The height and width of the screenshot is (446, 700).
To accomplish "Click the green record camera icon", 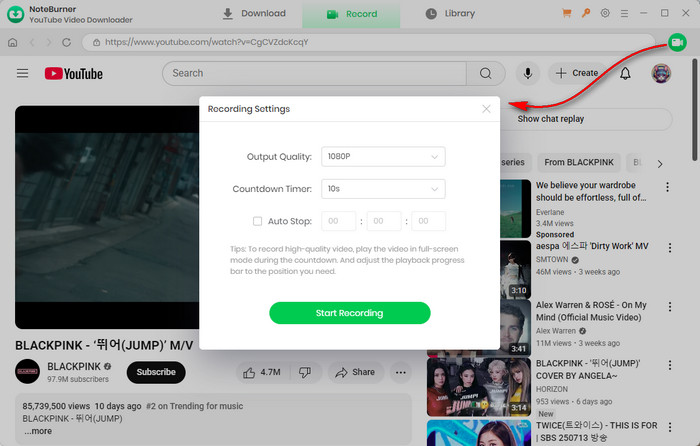I will pos(677,43).
